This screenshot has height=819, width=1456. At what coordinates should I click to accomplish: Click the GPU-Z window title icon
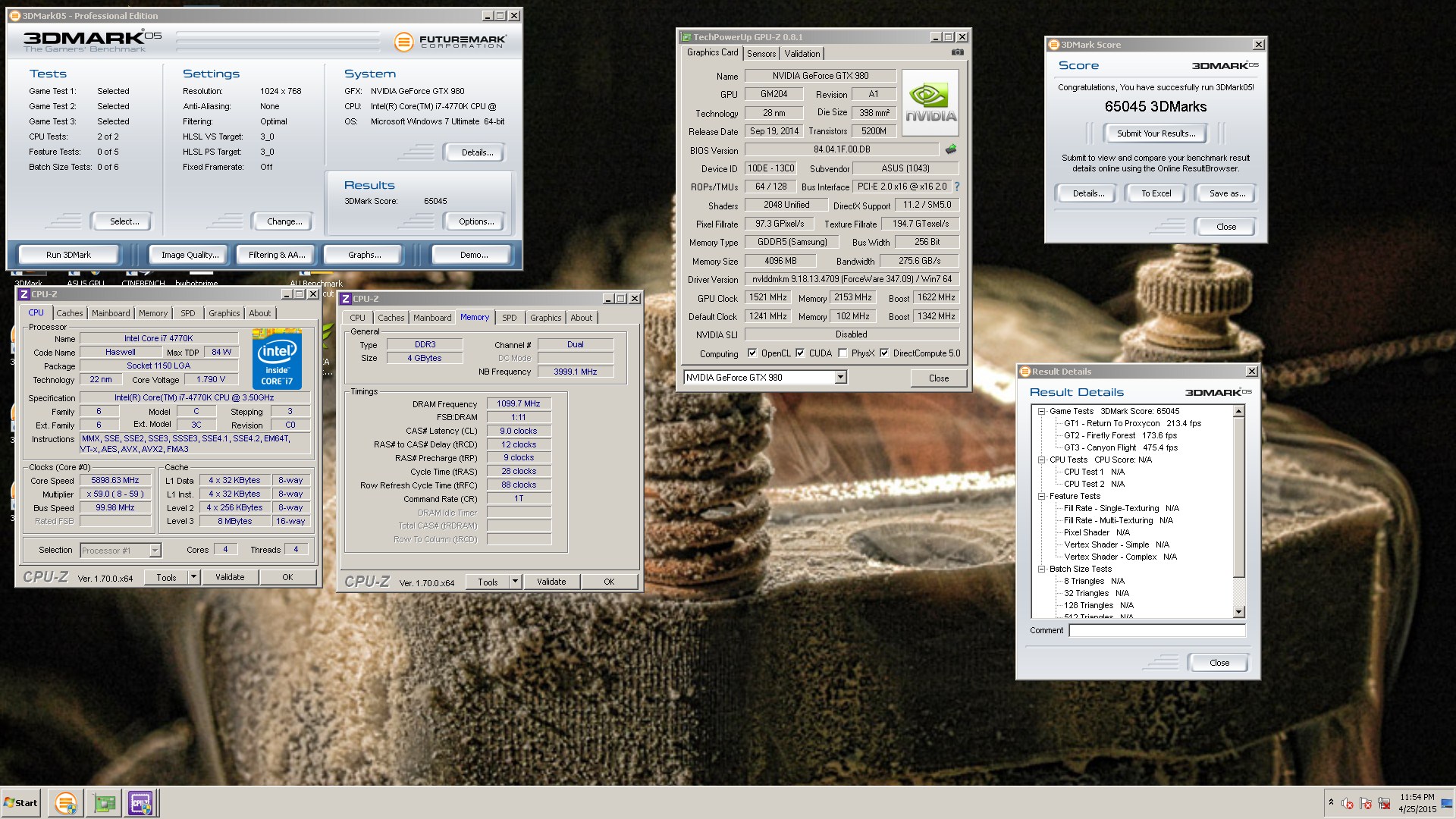pyautogui.click(x=686, y=37)
